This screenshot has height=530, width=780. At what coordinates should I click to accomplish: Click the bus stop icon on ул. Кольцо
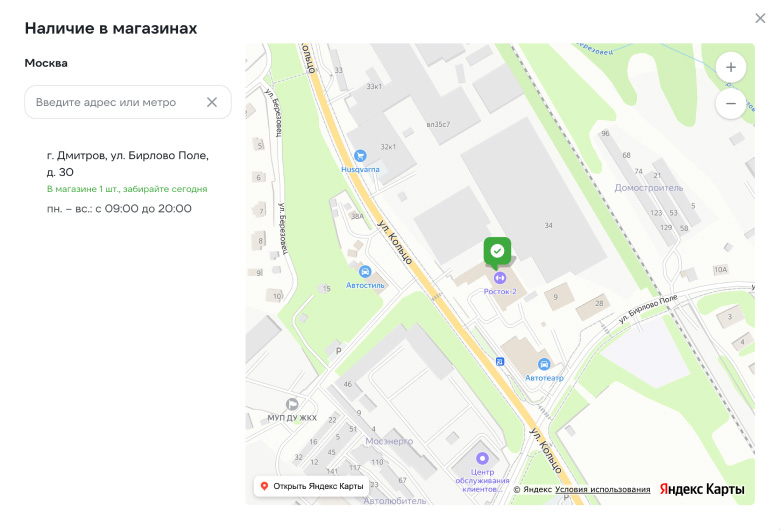click(500, 362)
